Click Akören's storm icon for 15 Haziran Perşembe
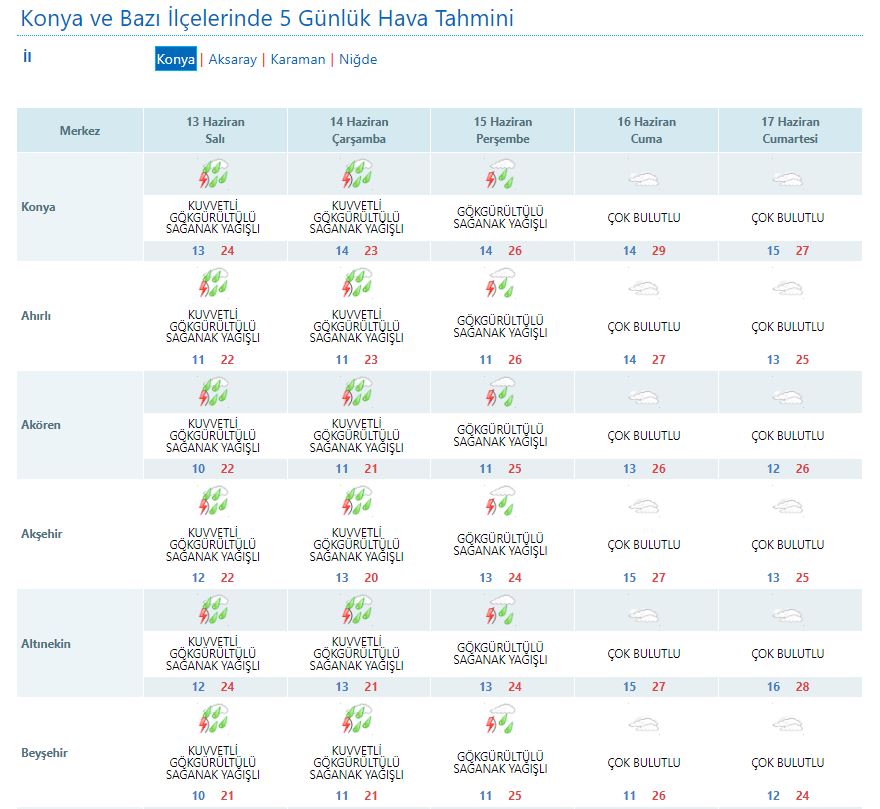 [x=502, y=393]
